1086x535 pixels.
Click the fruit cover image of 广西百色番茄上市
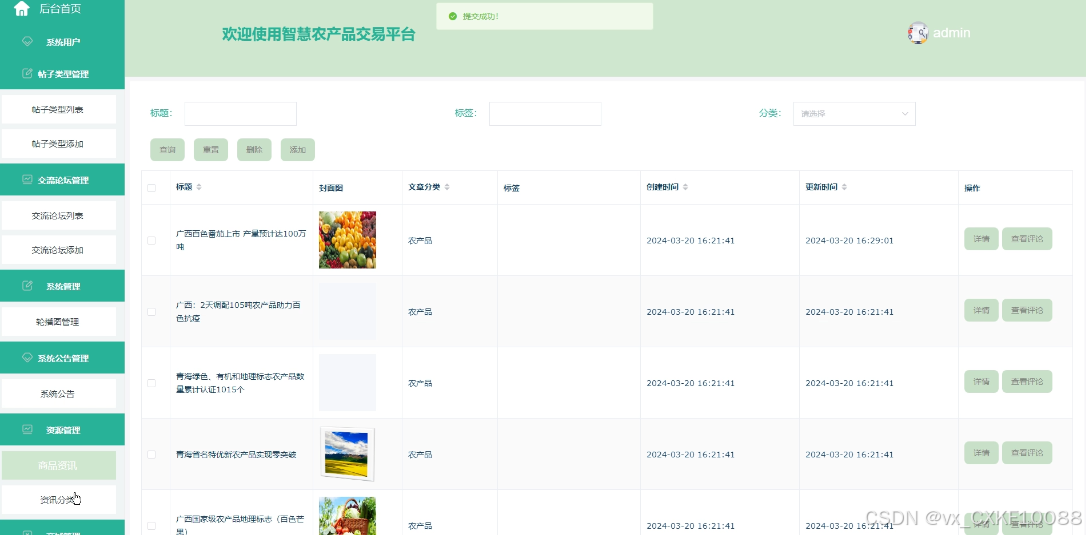(347, 240)
